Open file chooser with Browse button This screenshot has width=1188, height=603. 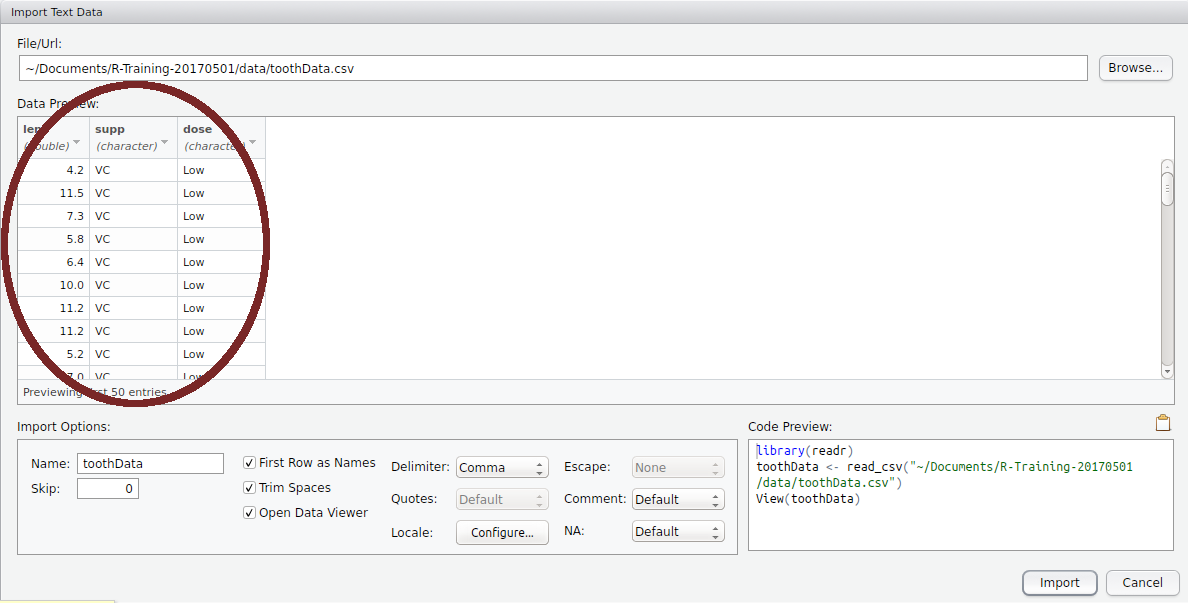pos(1135,68)
